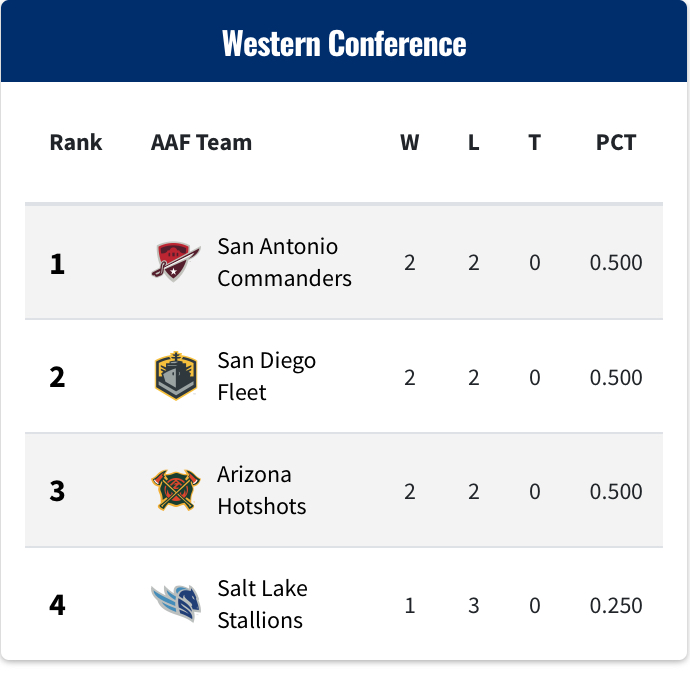Sort by the T column header
This screenshot has width=690, height=674.
pos(535,143)
